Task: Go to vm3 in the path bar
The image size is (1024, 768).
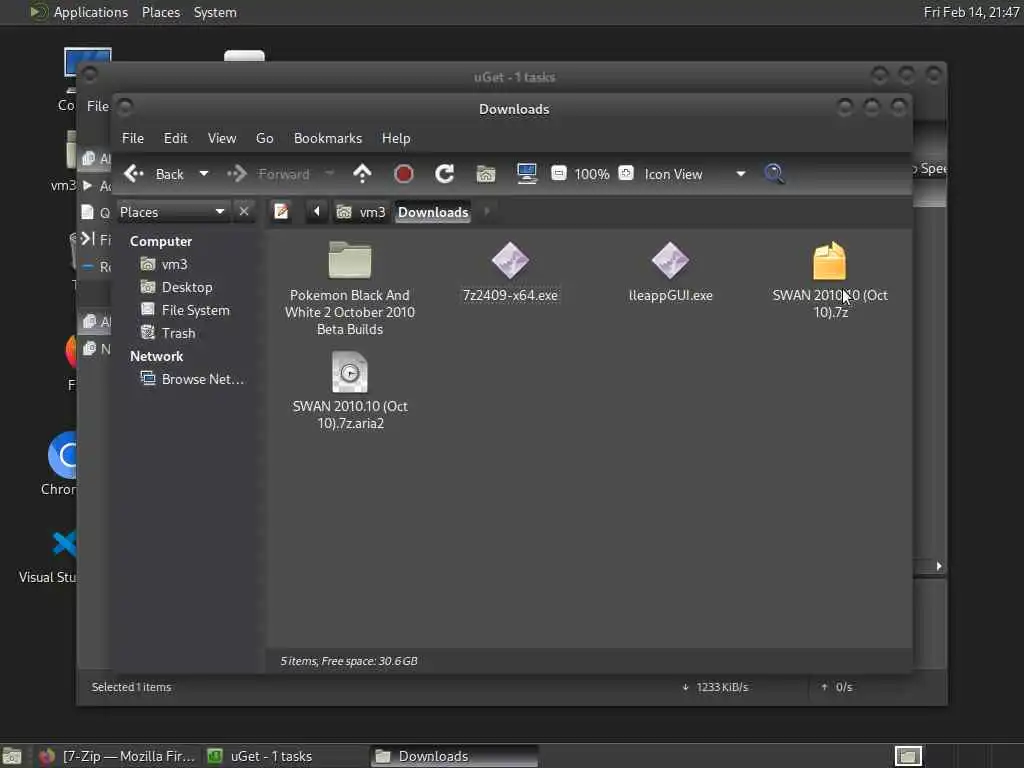Action: [361, 212]
